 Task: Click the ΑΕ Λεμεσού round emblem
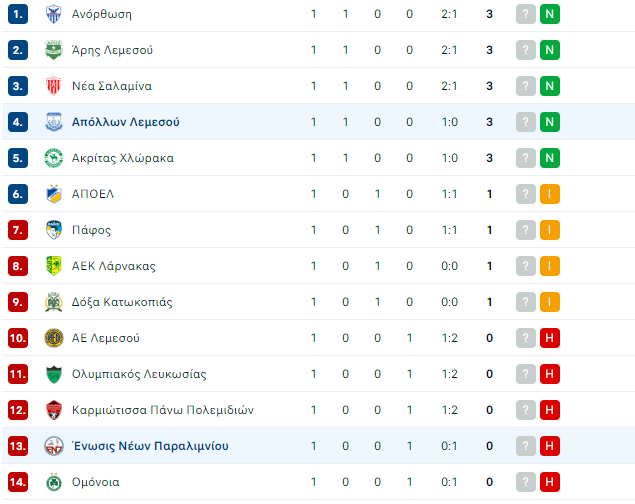[x=53, y=338]
